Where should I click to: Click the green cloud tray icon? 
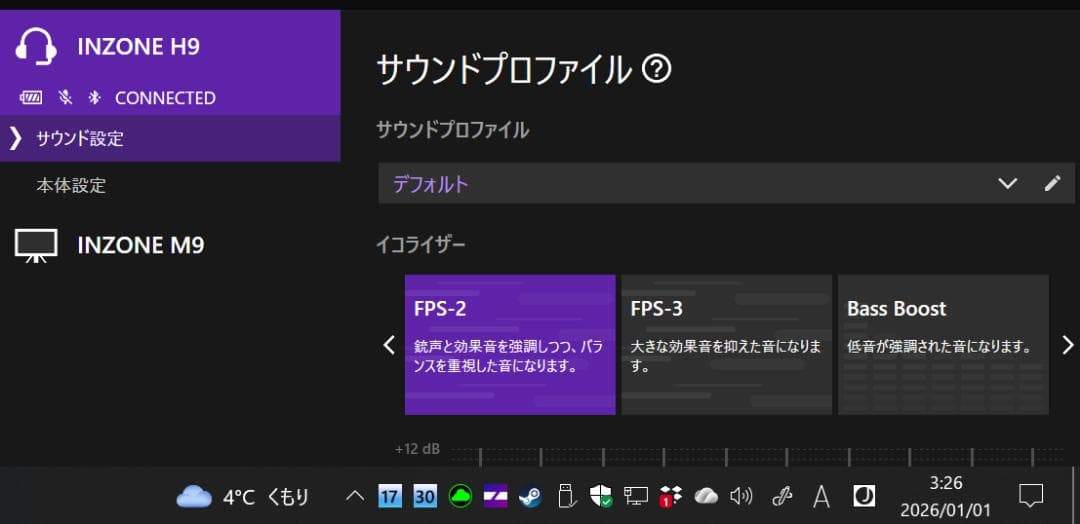(460, 496)
